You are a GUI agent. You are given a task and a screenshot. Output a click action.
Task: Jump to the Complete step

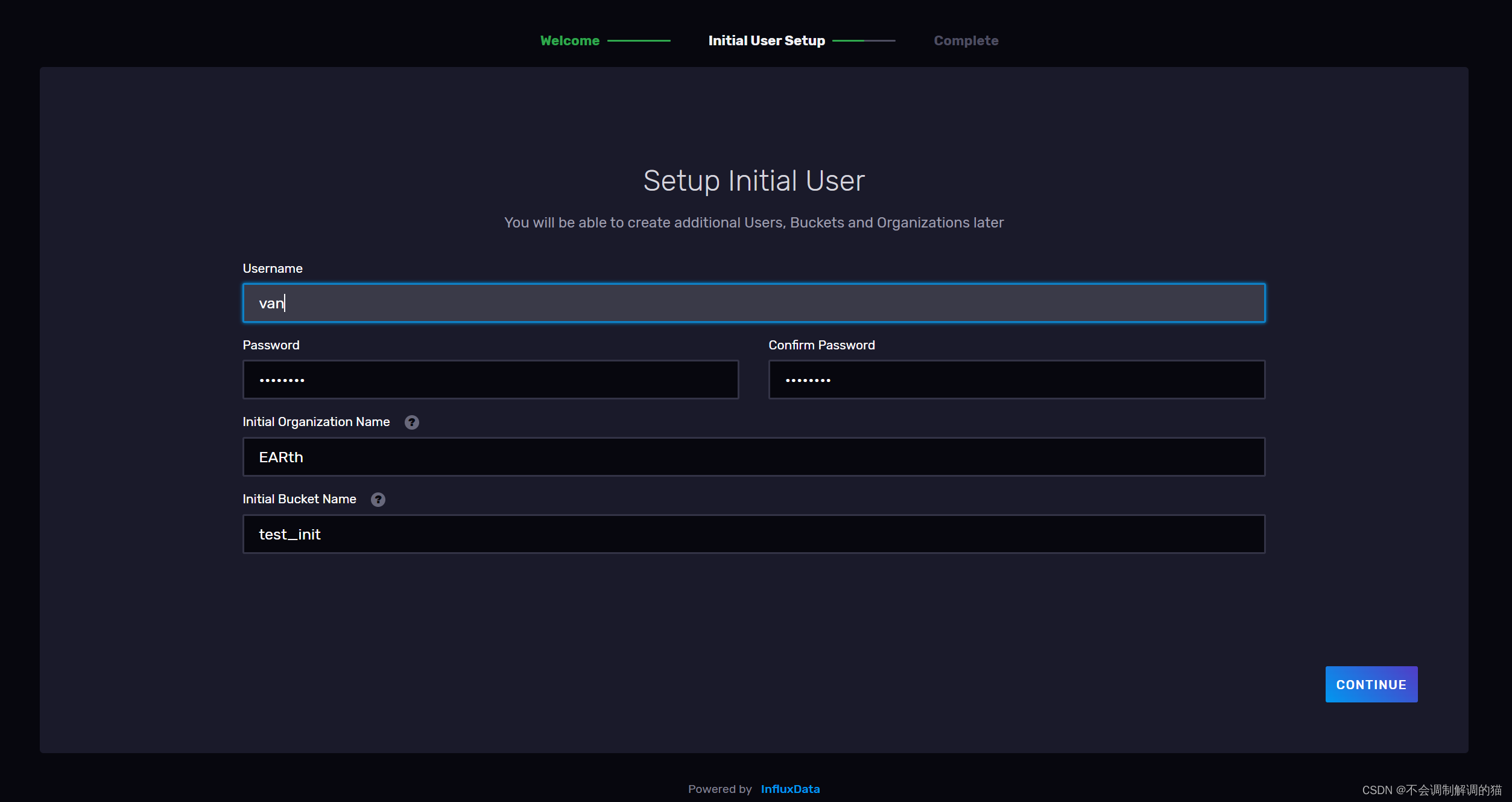point(966,41)
